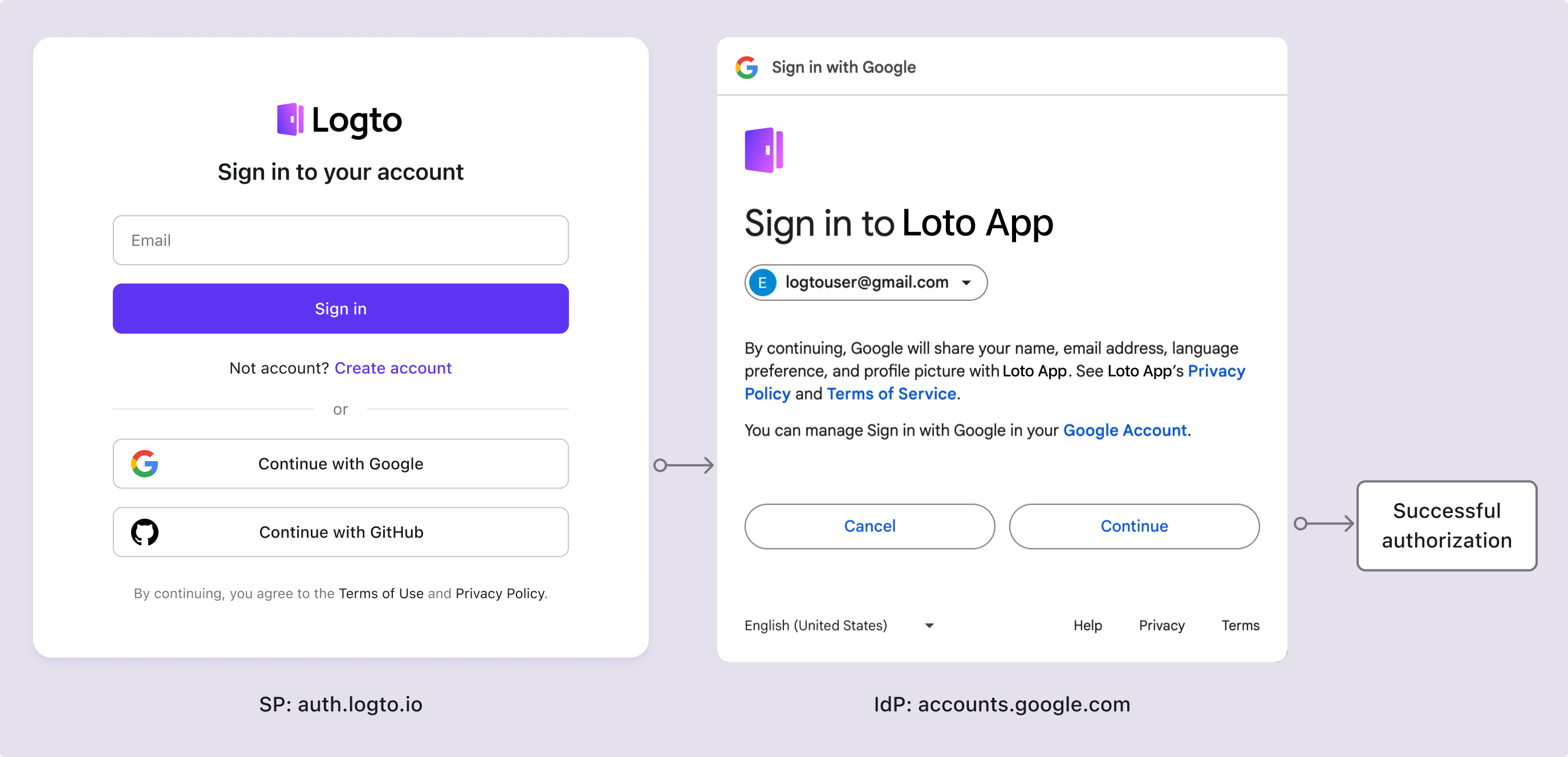Click the language selector dropdown arrow
This screenshot has width=1568, height=757.
click(930, 626)
